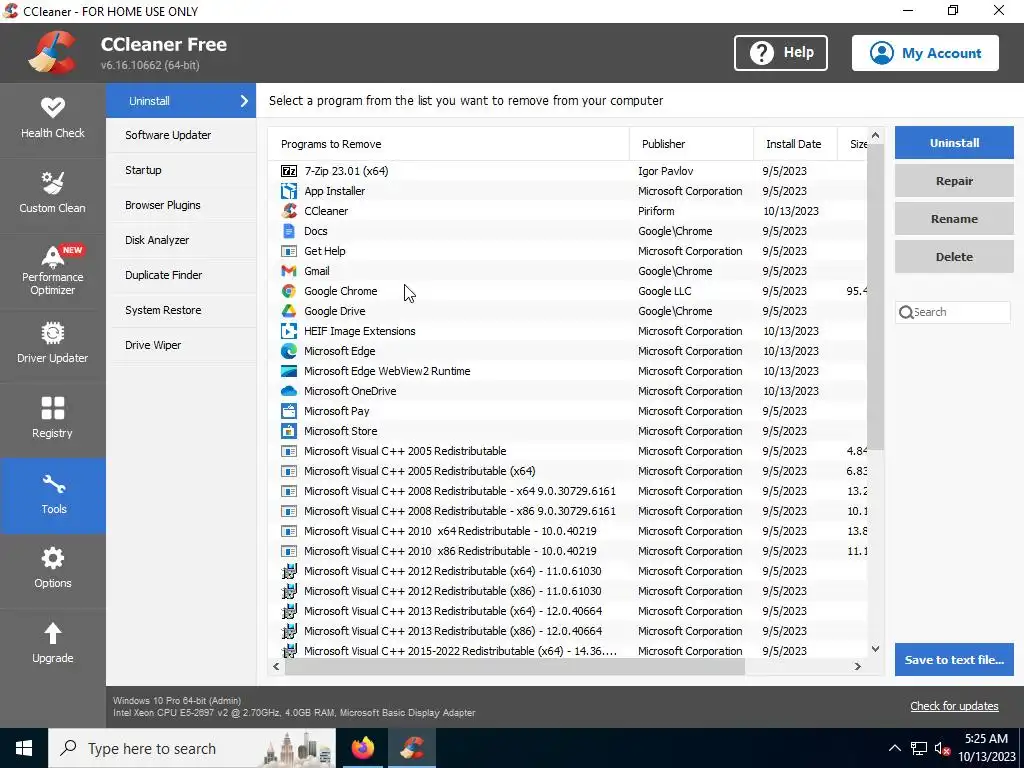Click the HEIF Image Extensions icon
The image size is (1024, 768).
289,331
